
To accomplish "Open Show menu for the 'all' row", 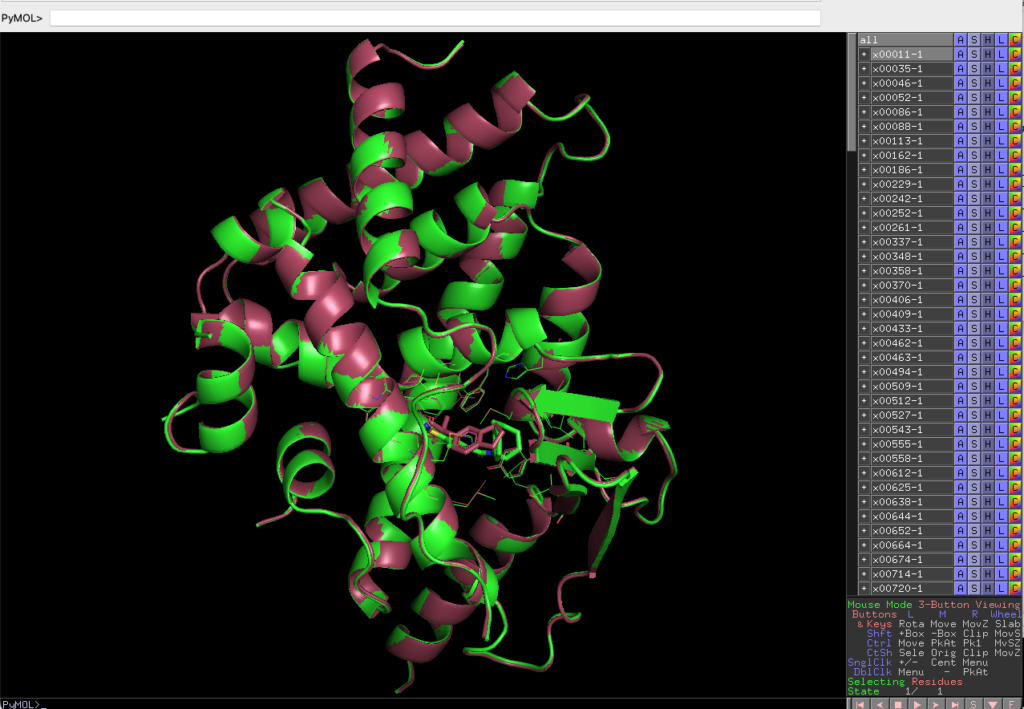I will (x=974, y=40).
